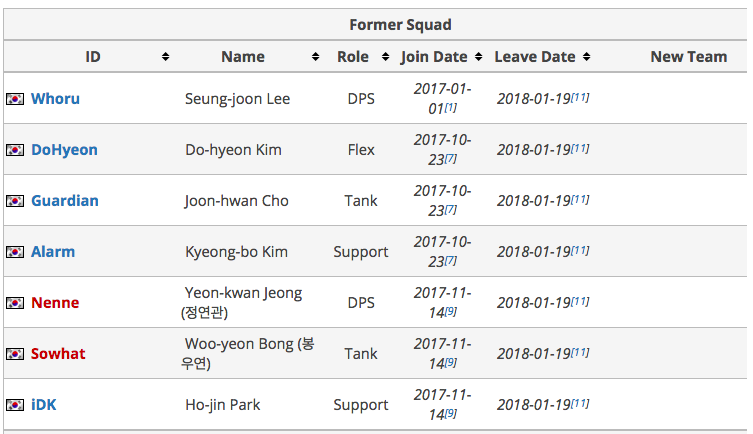This screenshot has height=434, width=753.
Task: Open the DoHyeon player link
Action: tap(64, 150)
